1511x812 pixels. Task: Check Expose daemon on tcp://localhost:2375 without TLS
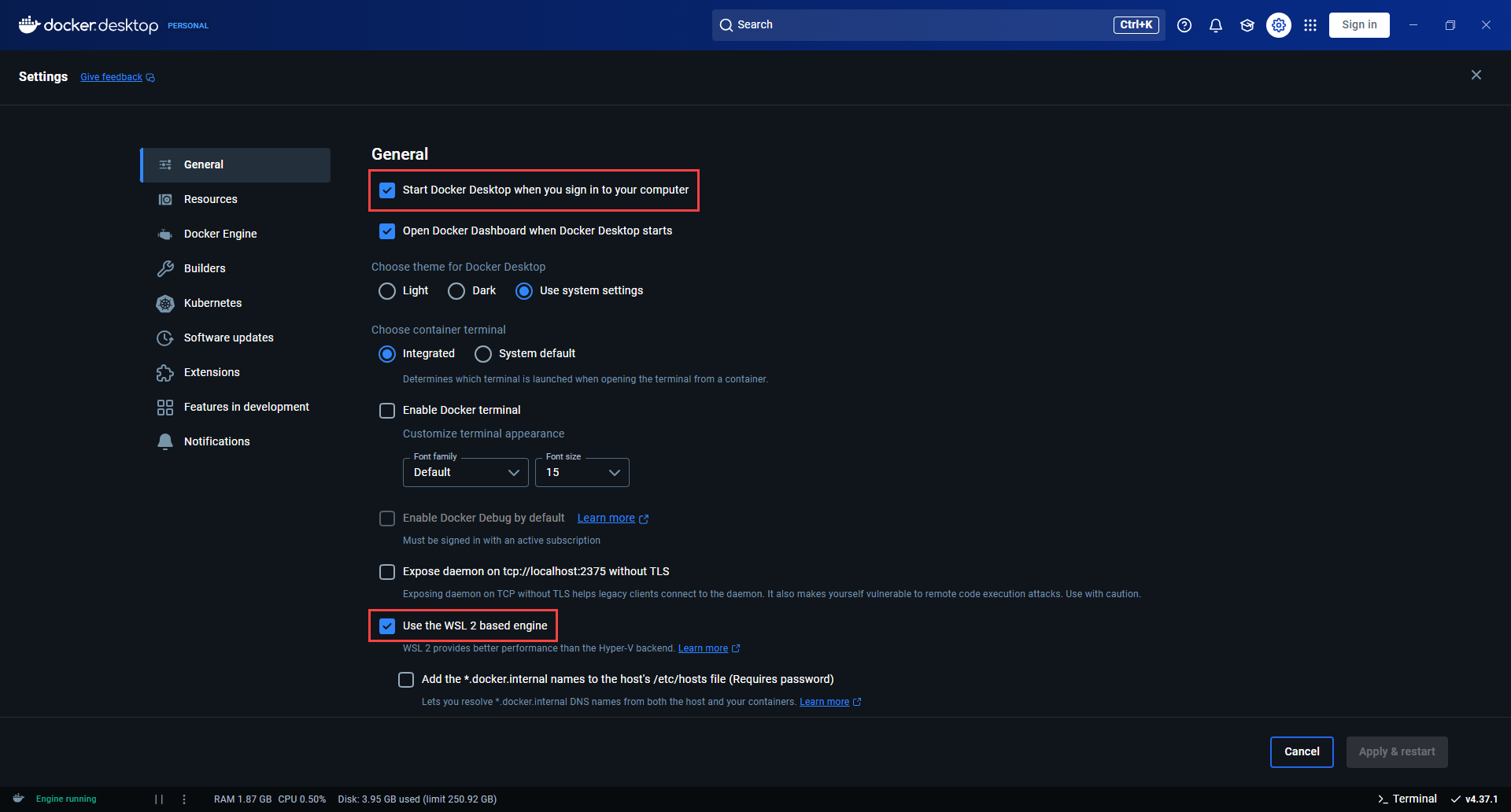click(x=387, y=572)
